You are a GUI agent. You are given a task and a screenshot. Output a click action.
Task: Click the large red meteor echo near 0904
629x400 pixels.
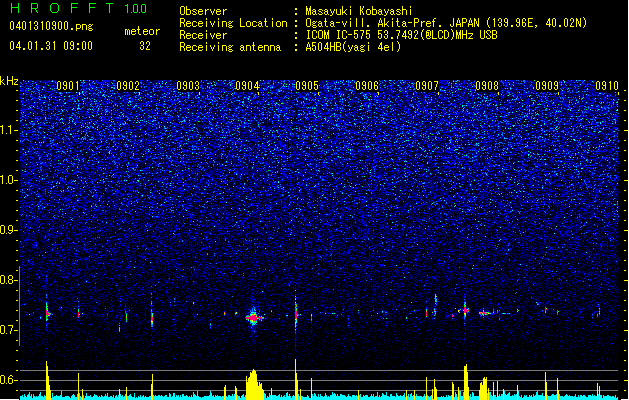(254, 318)
